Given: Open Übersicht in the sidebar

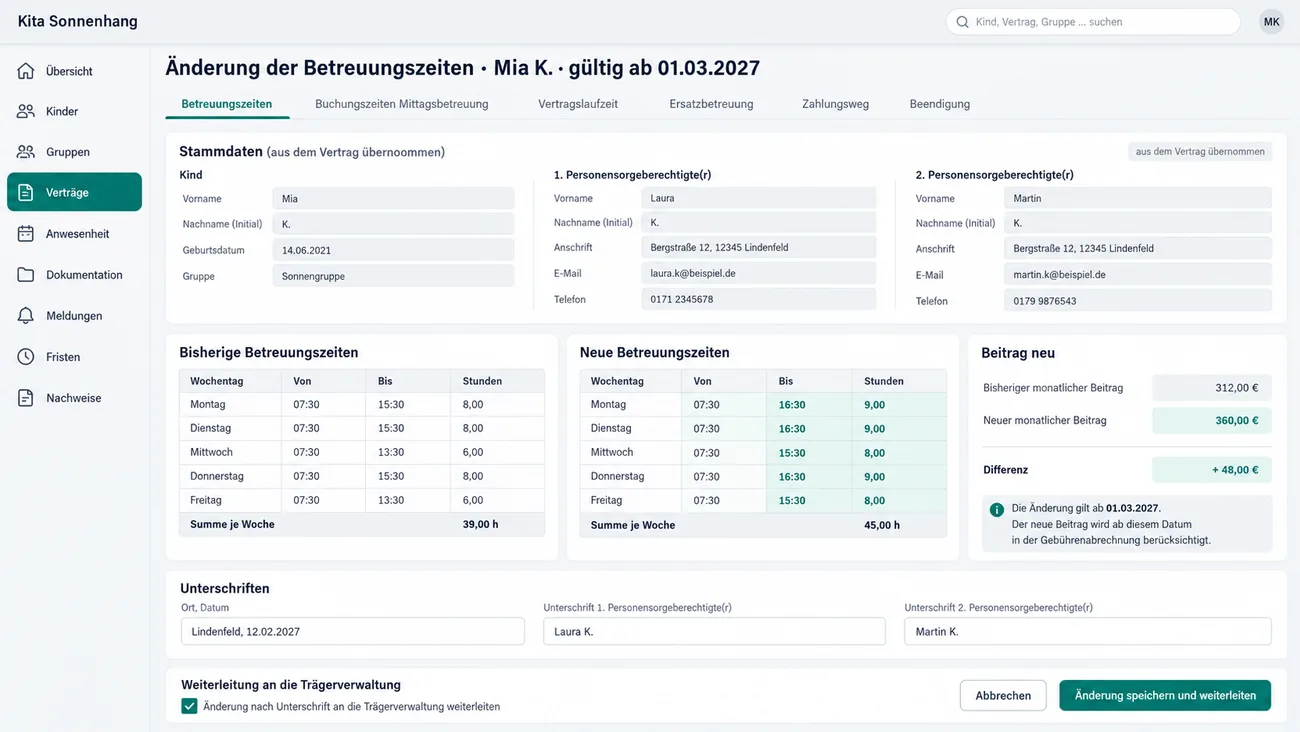Looking at the screenshot, I should 74,71.
